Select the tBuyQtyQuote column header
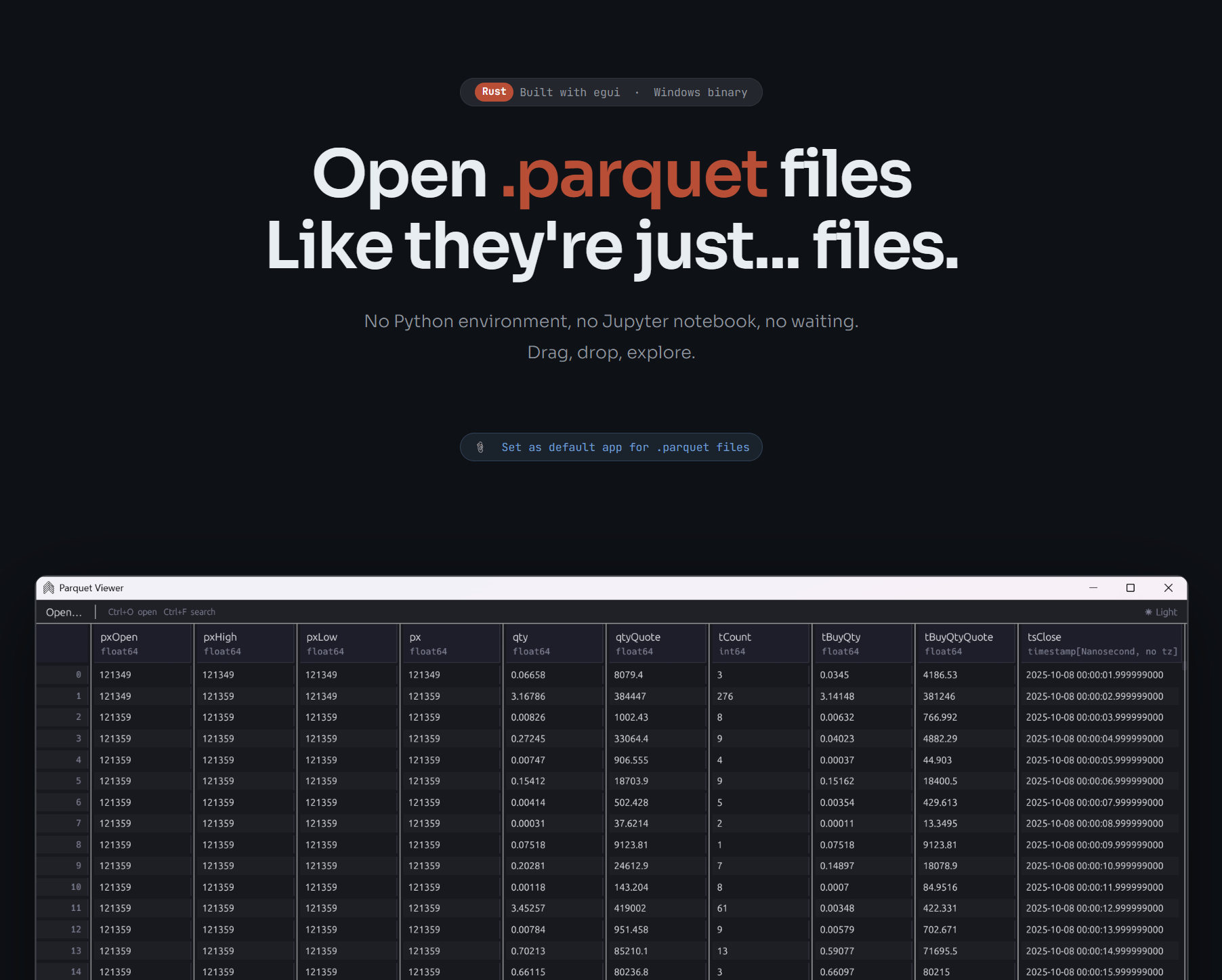 click(967, 643)
